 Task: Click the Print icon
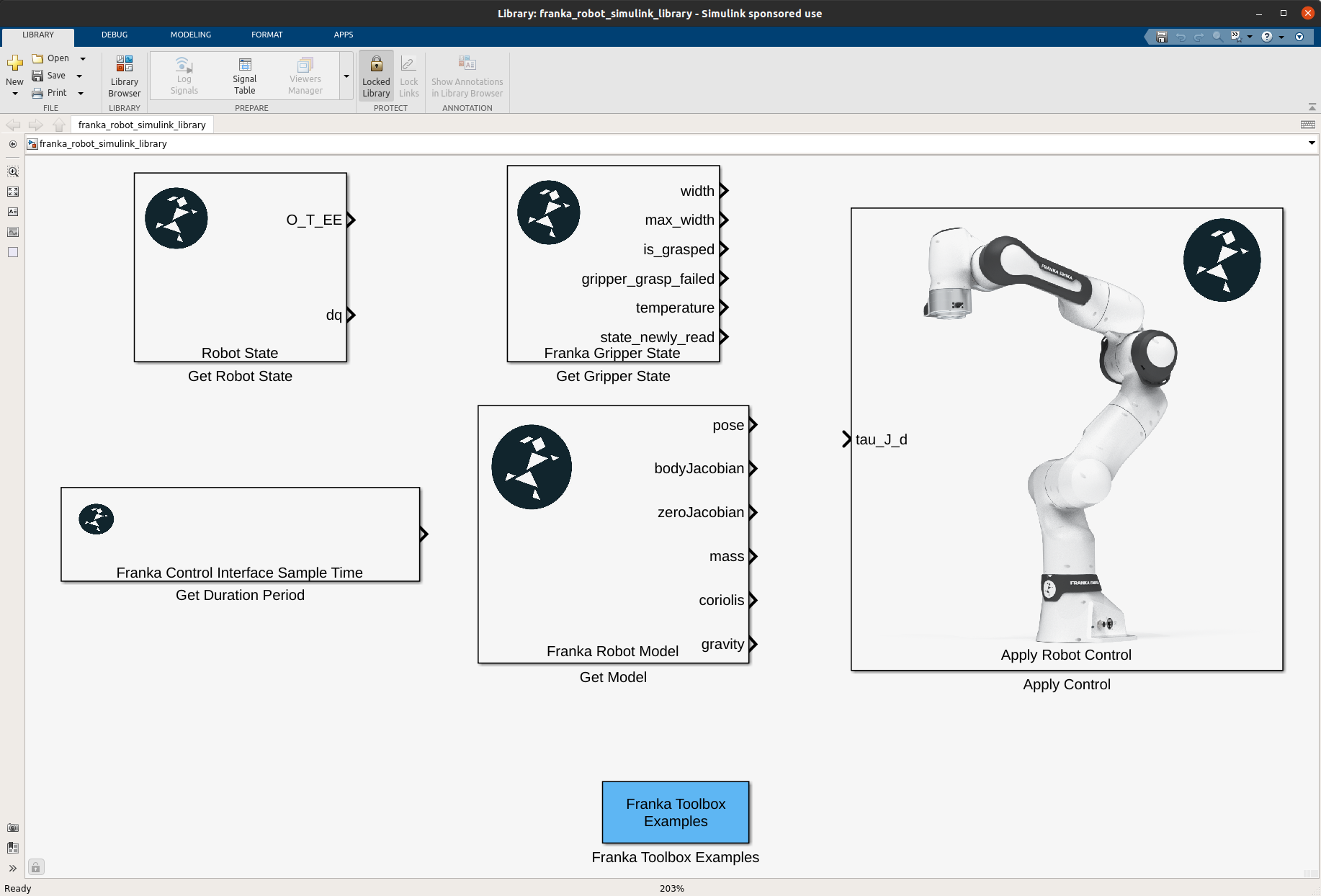[x=37, y=93]
